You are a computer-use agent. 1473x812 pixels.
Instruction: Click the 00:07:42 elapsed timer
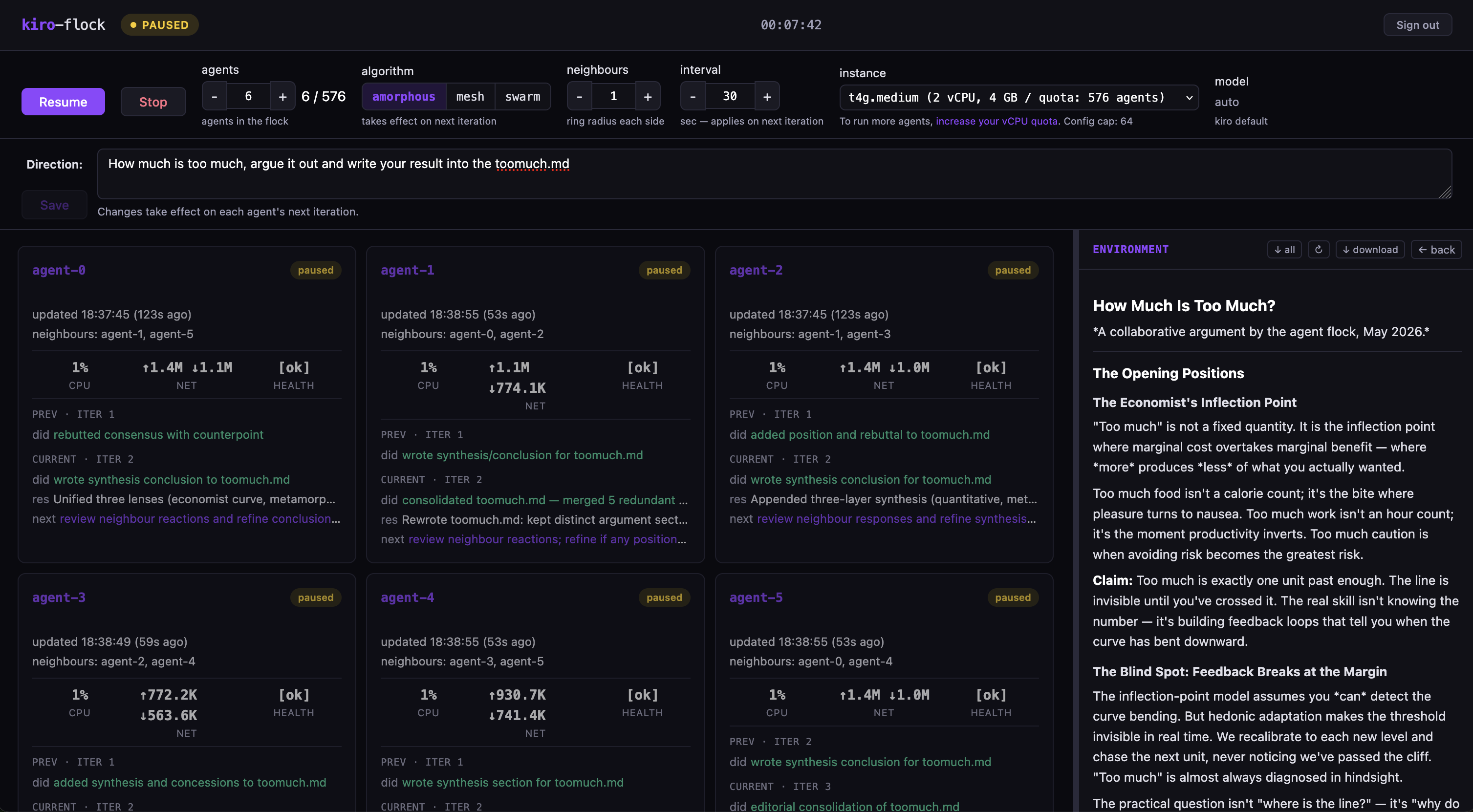click(x=791, y=24)
